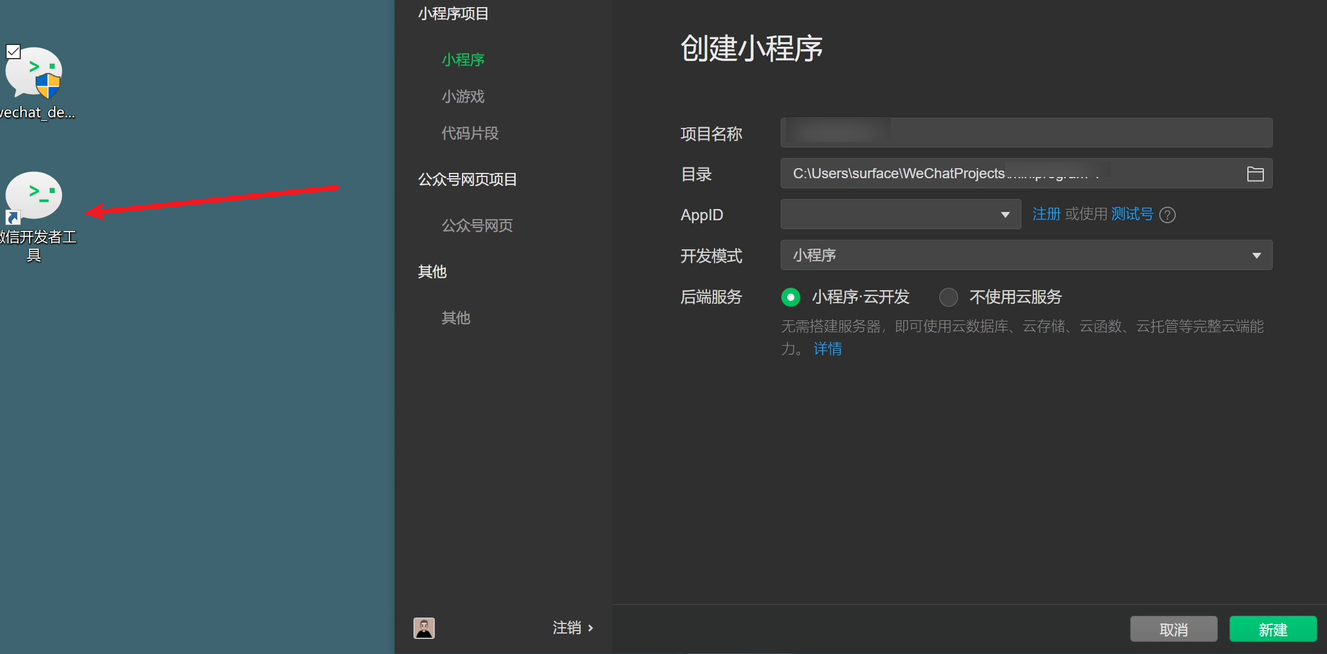Click the 无需搭建服务器 description text
The image size is (1327, 654).
pos(1022,337)
